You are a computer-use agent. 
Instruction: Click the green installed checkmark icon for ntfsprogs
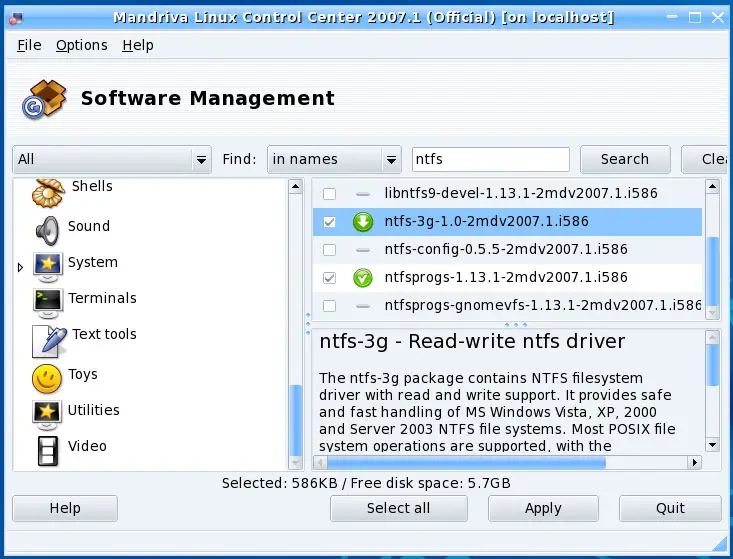pyautogui.click(x=363, y=278)
